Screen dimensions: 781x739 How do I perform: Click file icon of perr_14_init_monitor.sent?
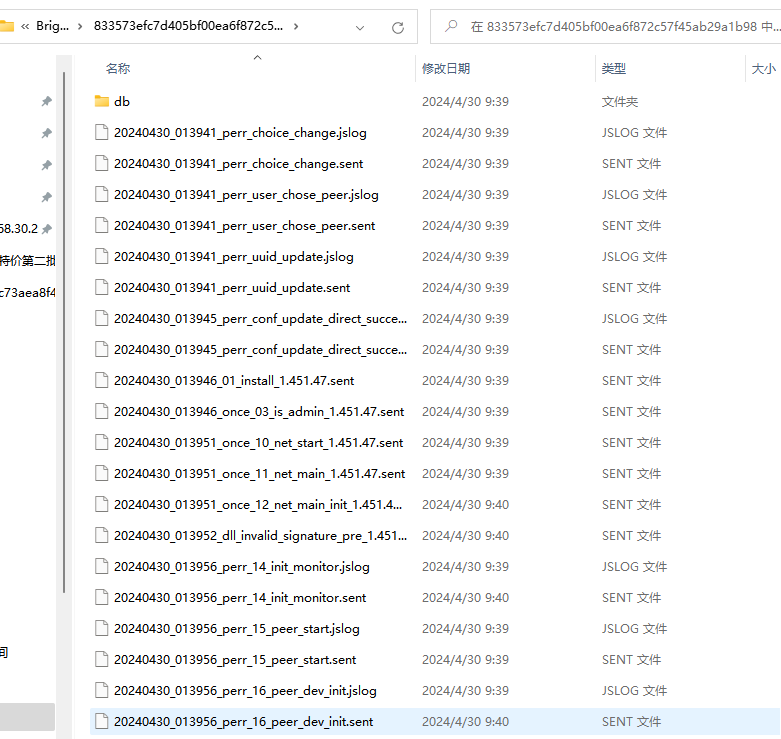point(102,598)
